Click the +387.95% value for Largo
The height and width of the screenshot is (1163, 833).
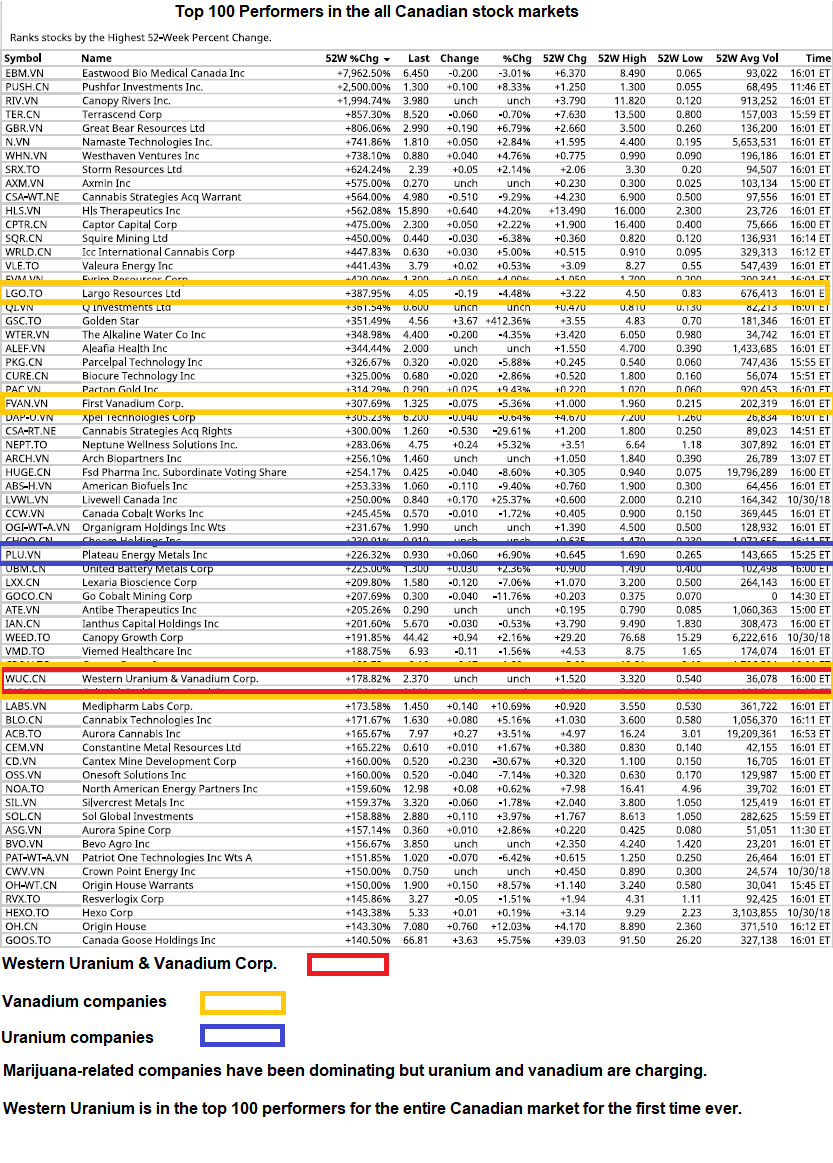(368, 293)
